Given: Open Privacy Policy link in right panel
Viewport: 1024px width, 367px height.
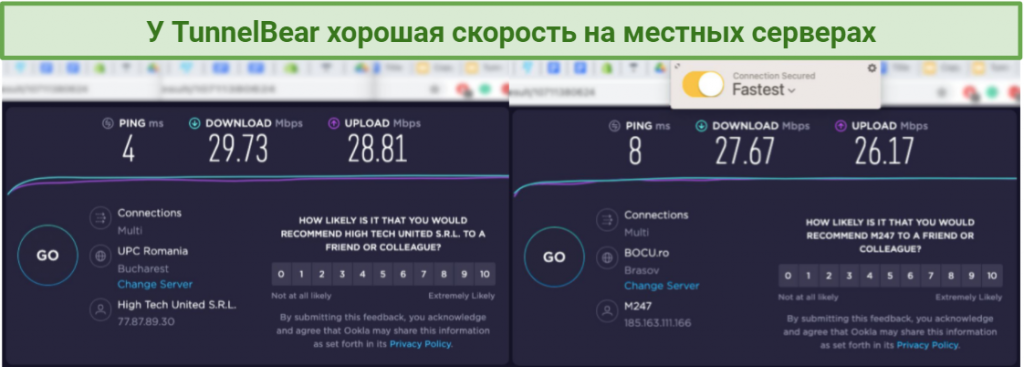Looking at the screenshot, I should coord(927,345).
